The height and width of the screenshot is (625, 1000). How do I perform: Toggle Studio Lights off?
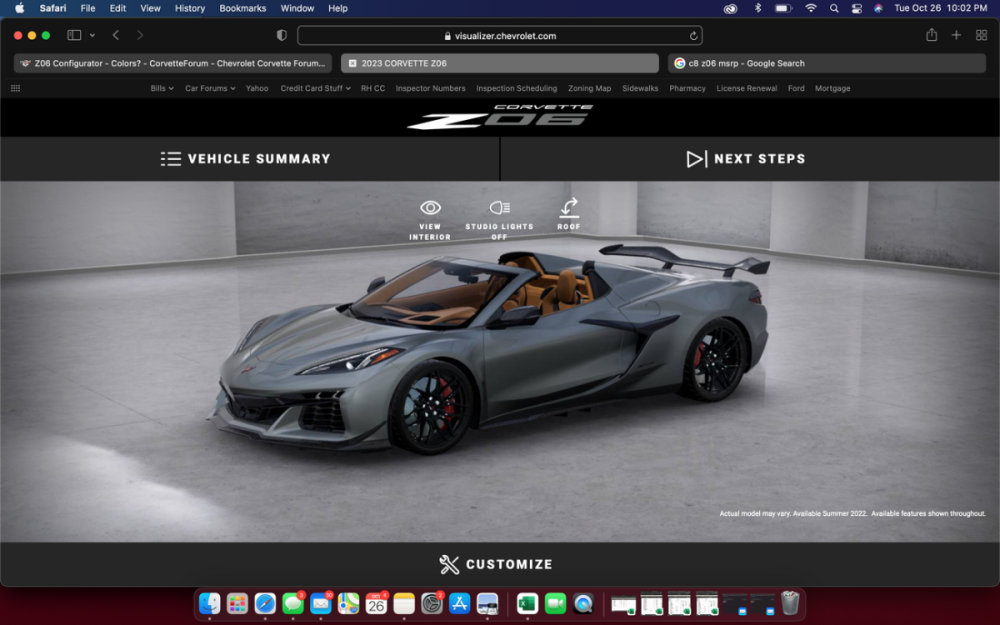pos(499,221)
